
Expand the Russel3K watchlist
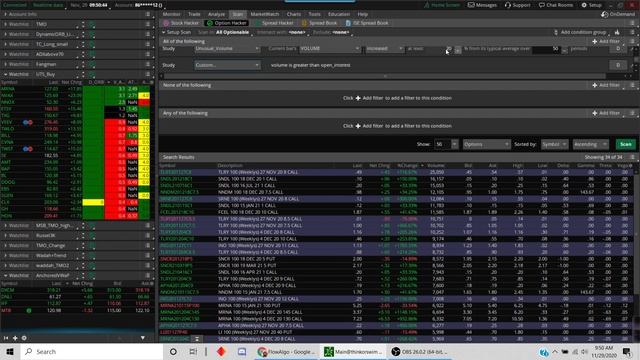5,236
